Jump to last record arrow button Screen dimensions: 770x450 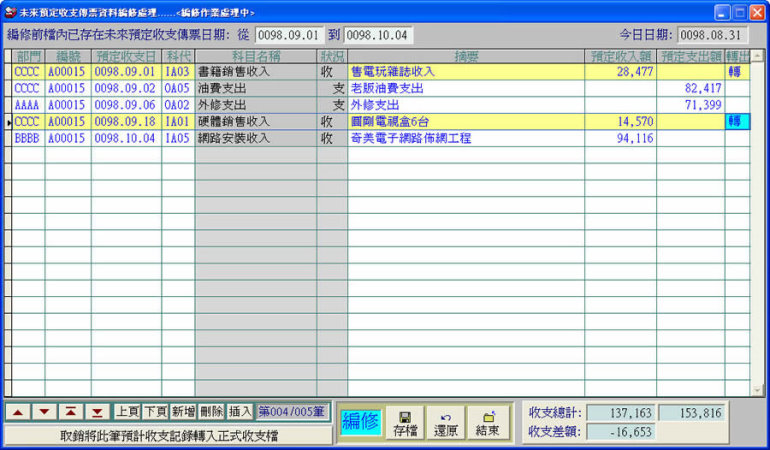(x=96, y=411)
